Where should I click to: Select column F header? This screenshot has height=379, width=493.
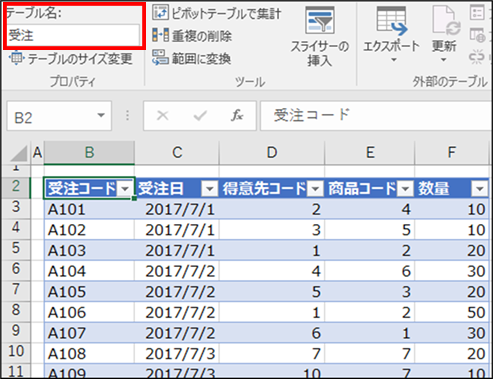click(x=451, y=153)
